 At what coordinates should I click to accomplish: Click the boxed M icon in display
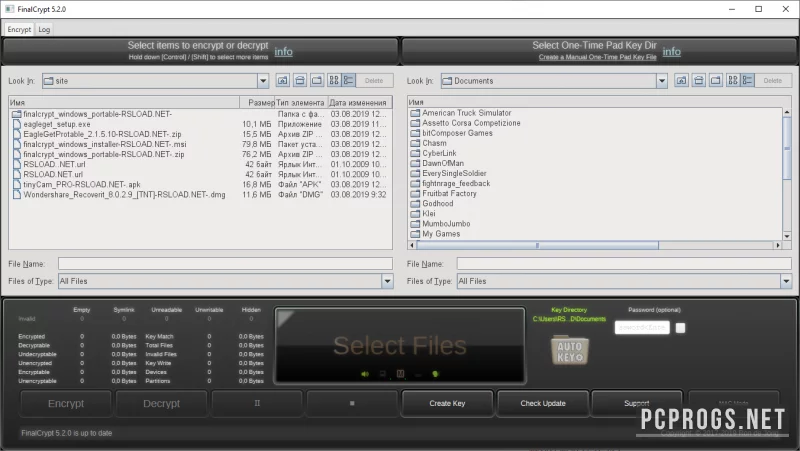click(401, 374)
